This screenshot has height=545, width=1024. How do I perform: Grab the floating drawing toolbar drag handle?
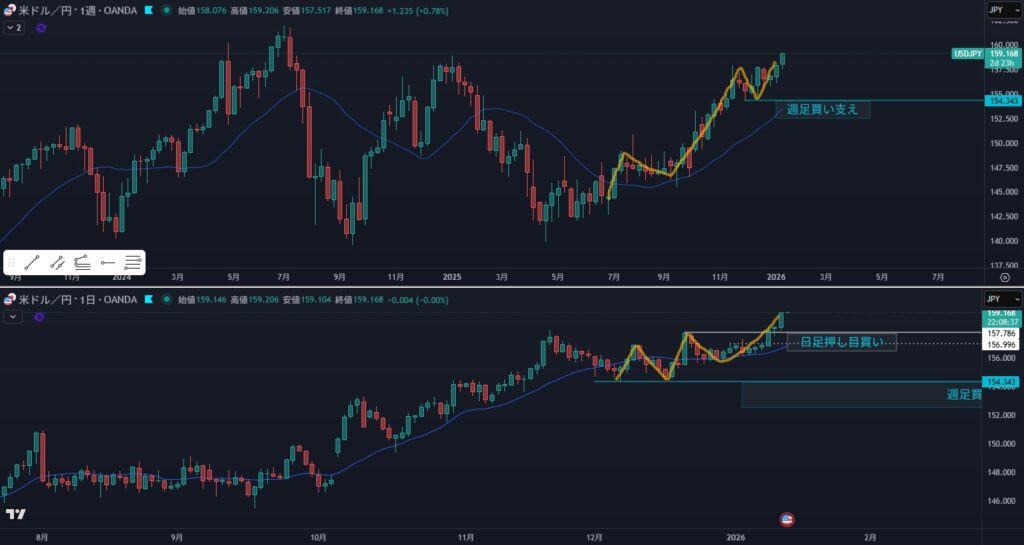tap(11, 263)
